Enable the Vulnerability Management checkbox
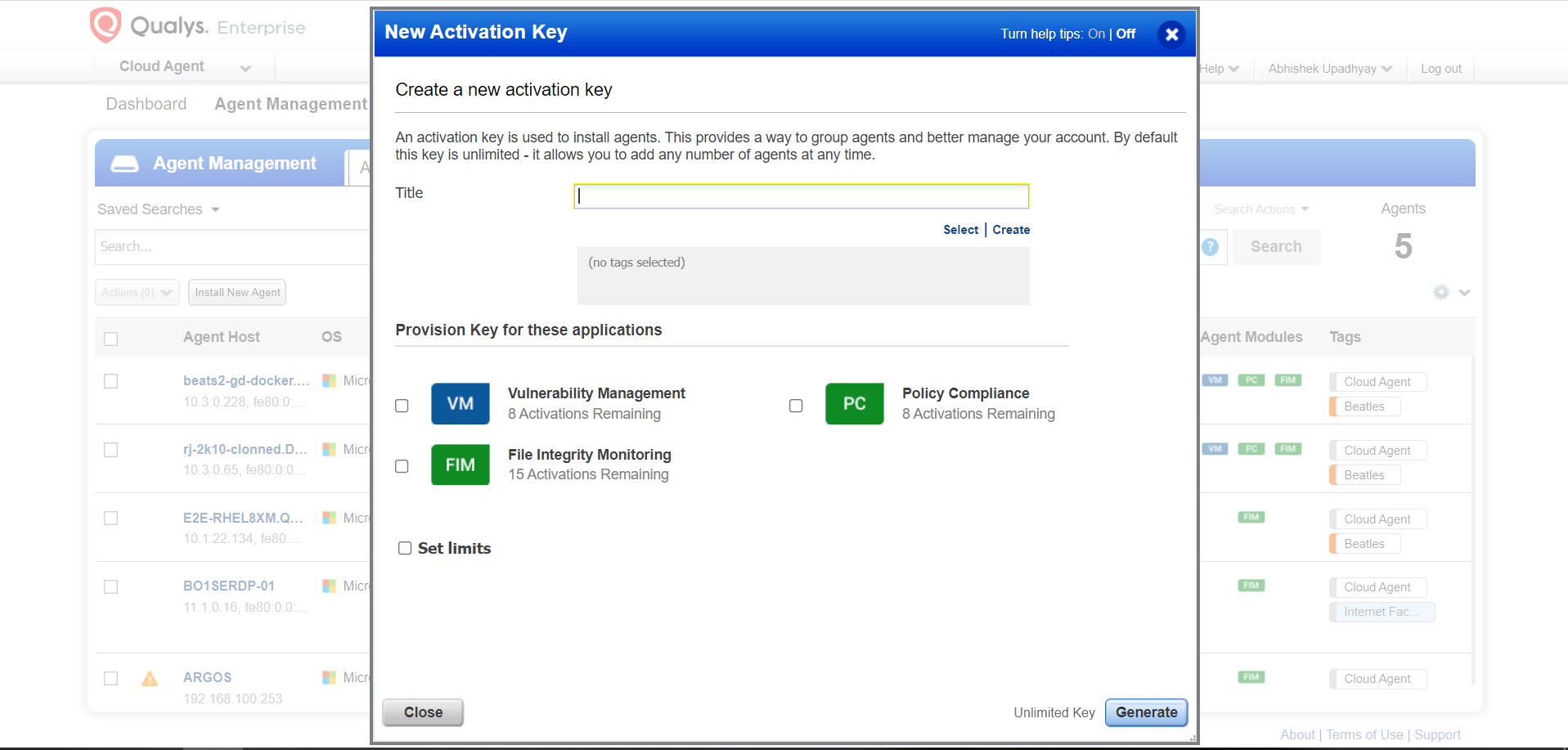This screenshot has height=750, width=1568. pos(402,406)
